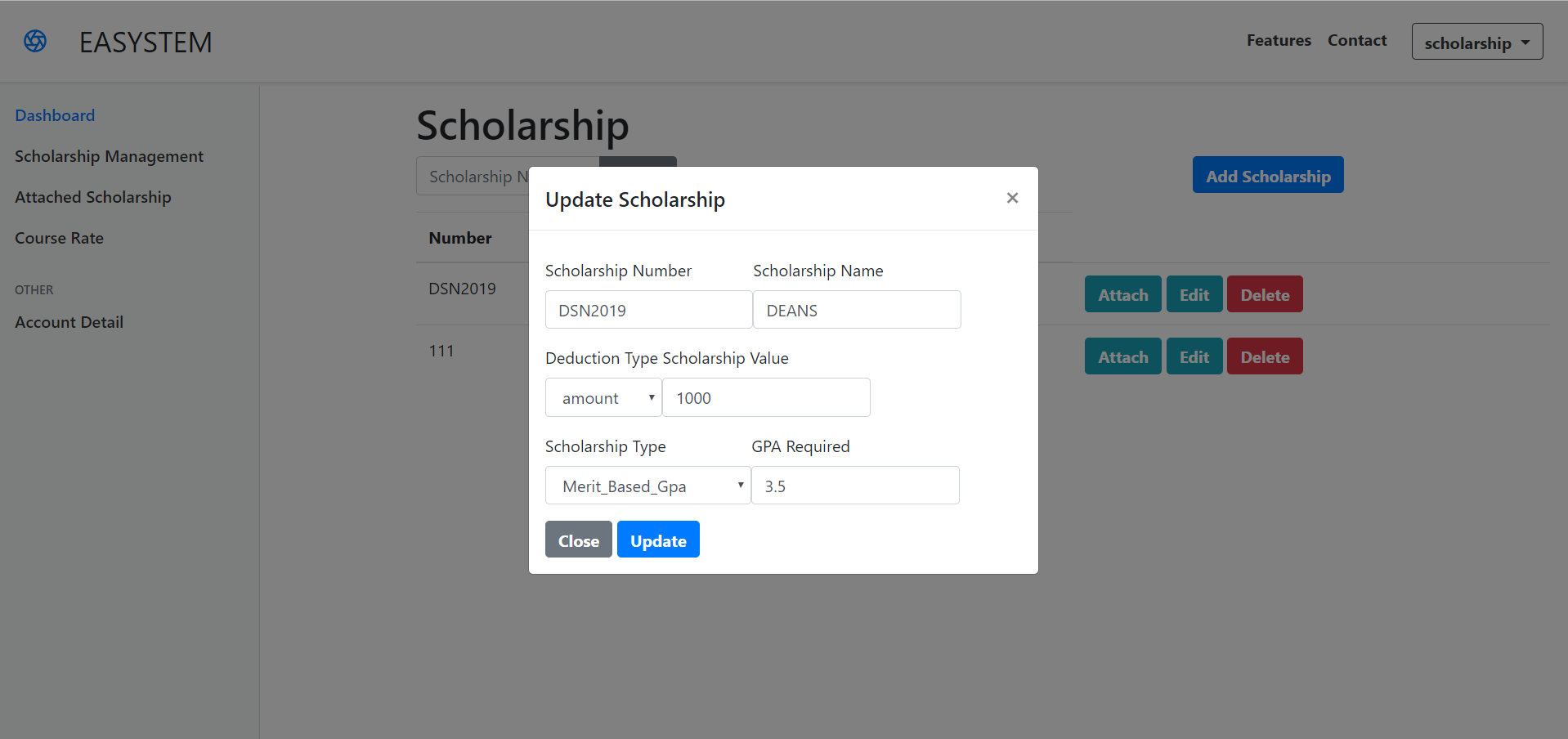Image resolution: width=1568 pixels, height=739 pixels.
Task: Click the Scholarship Number input field
Action: click(x=648, y=311)
